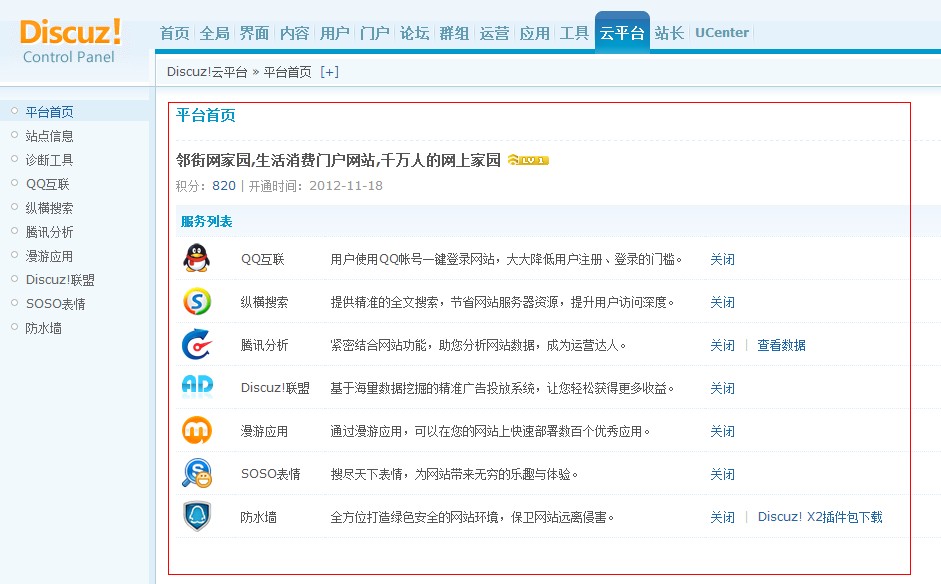Open the 群组 top menu

454,33
